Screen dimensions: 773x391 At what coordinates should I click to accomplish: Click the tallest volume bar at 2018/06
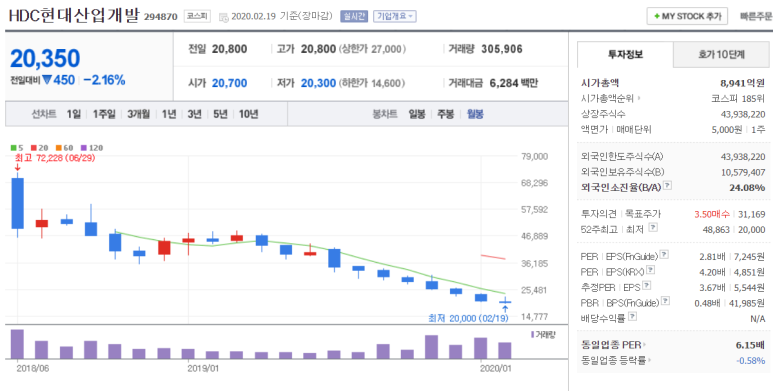point(18,344)
